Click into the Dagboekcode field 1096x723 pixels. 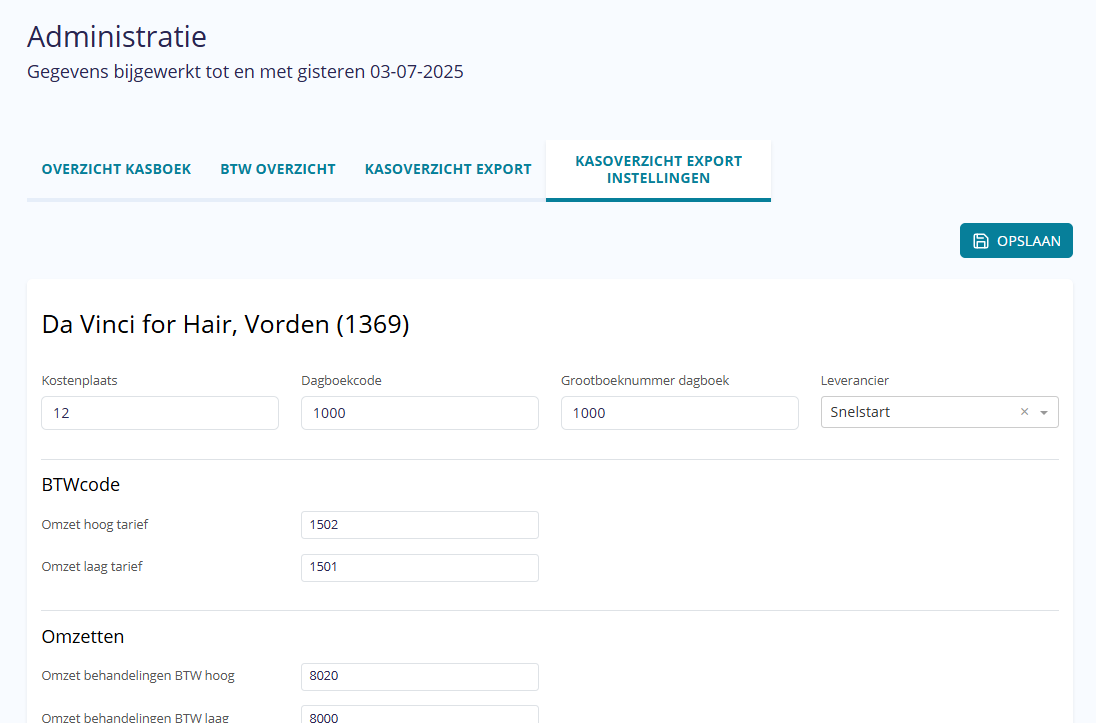(420, 413)
